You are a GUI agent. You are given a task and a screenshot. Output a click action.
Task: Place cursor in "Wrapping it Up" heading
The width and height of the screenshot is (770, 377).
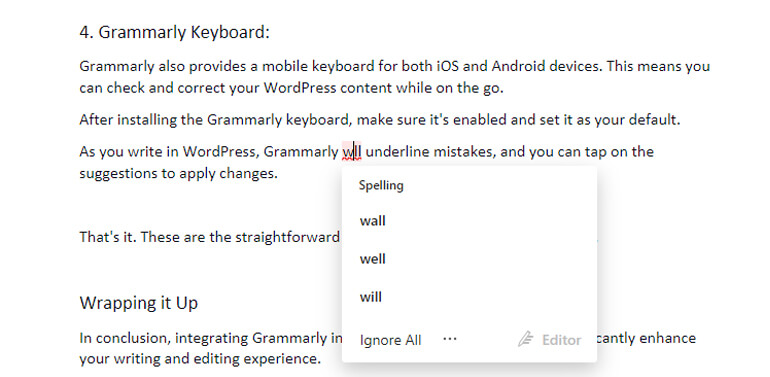[138, 303]
